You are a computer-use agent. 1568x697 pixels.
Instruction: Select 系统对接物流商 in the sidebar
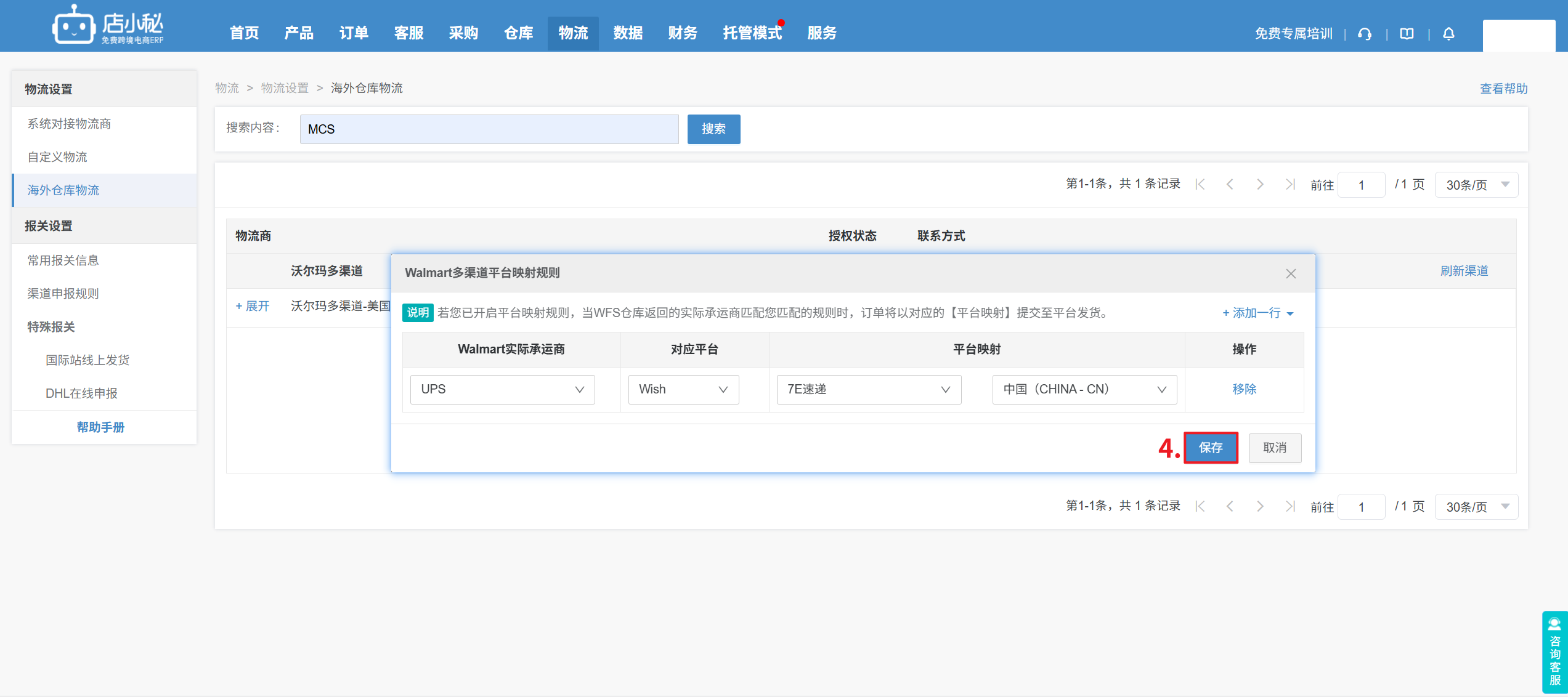[x=69, y=124]
